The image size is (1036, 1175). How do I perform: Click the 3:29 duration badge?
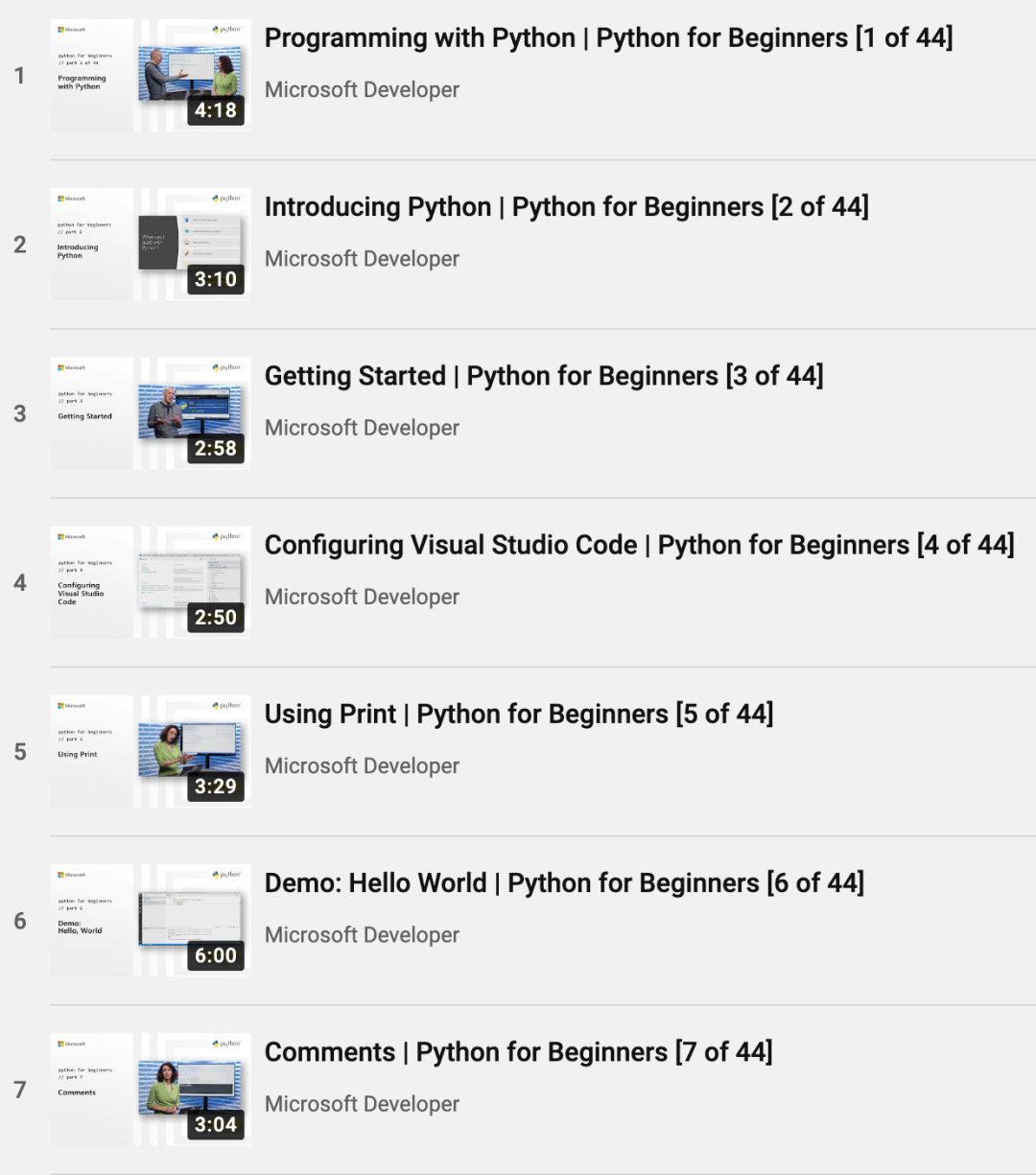[x=216, y=787]
